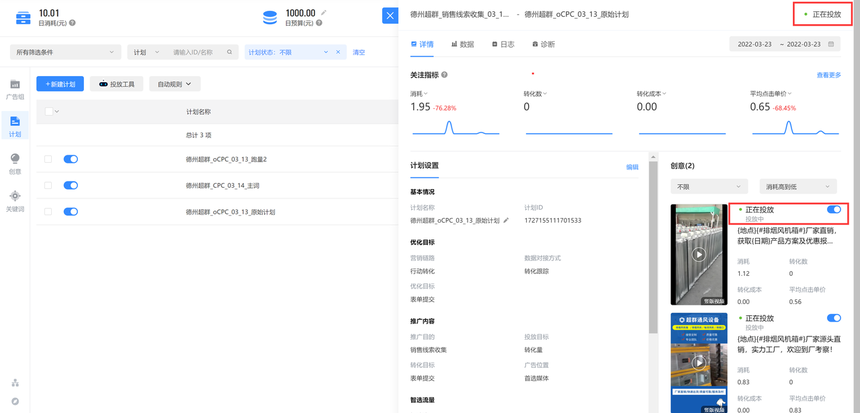Remove the 计划状态 filter with its X
This screenshot has width=860, height=413.
click(x=338, y=52)
